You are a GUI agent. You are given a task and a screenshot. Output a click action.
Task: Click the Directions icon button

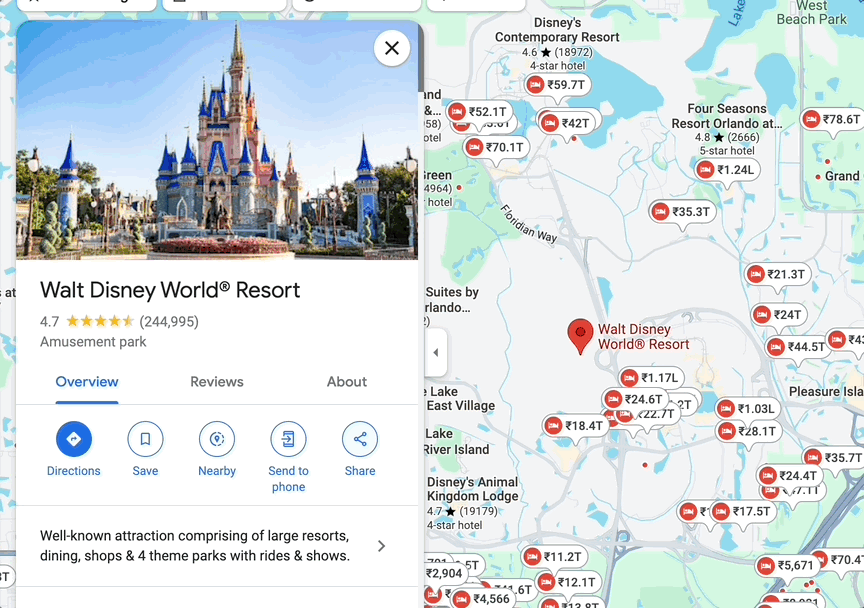(x=73, y=439)
